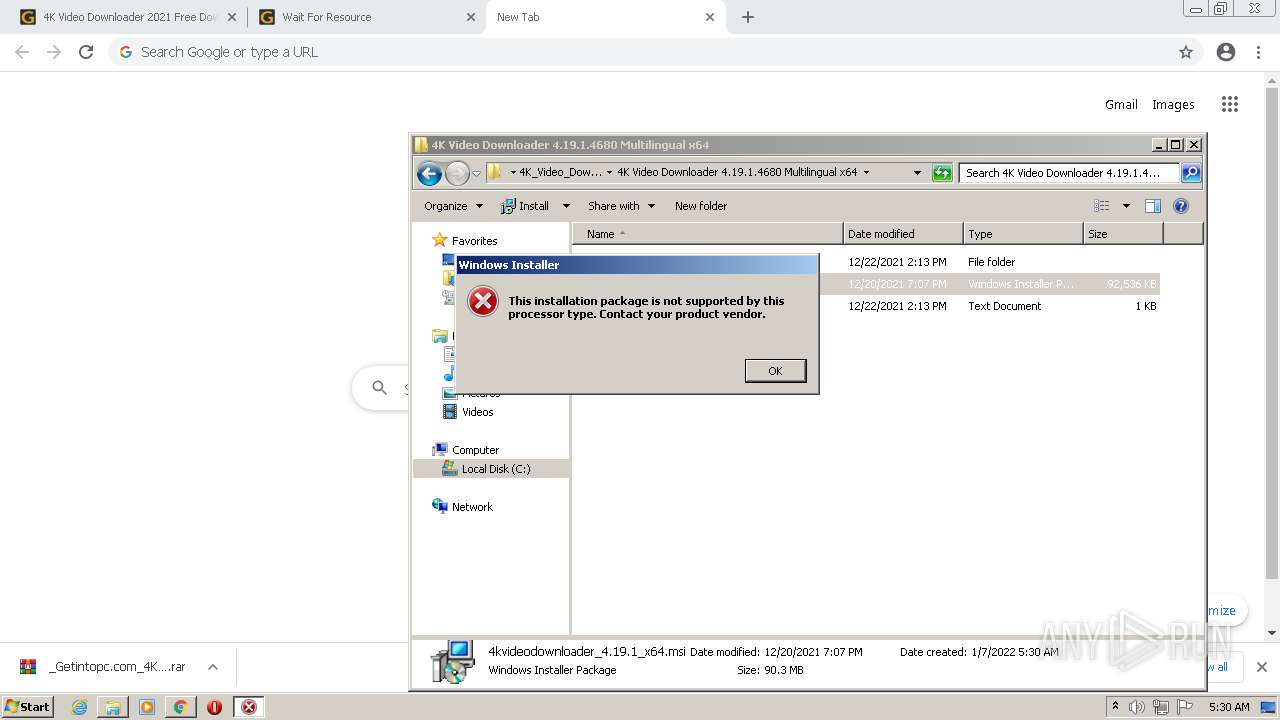The image size is (1280, 720).
Task: Expand options arrow for downloaded rar file
Action: pyautogui.click(x=213, y=667)
